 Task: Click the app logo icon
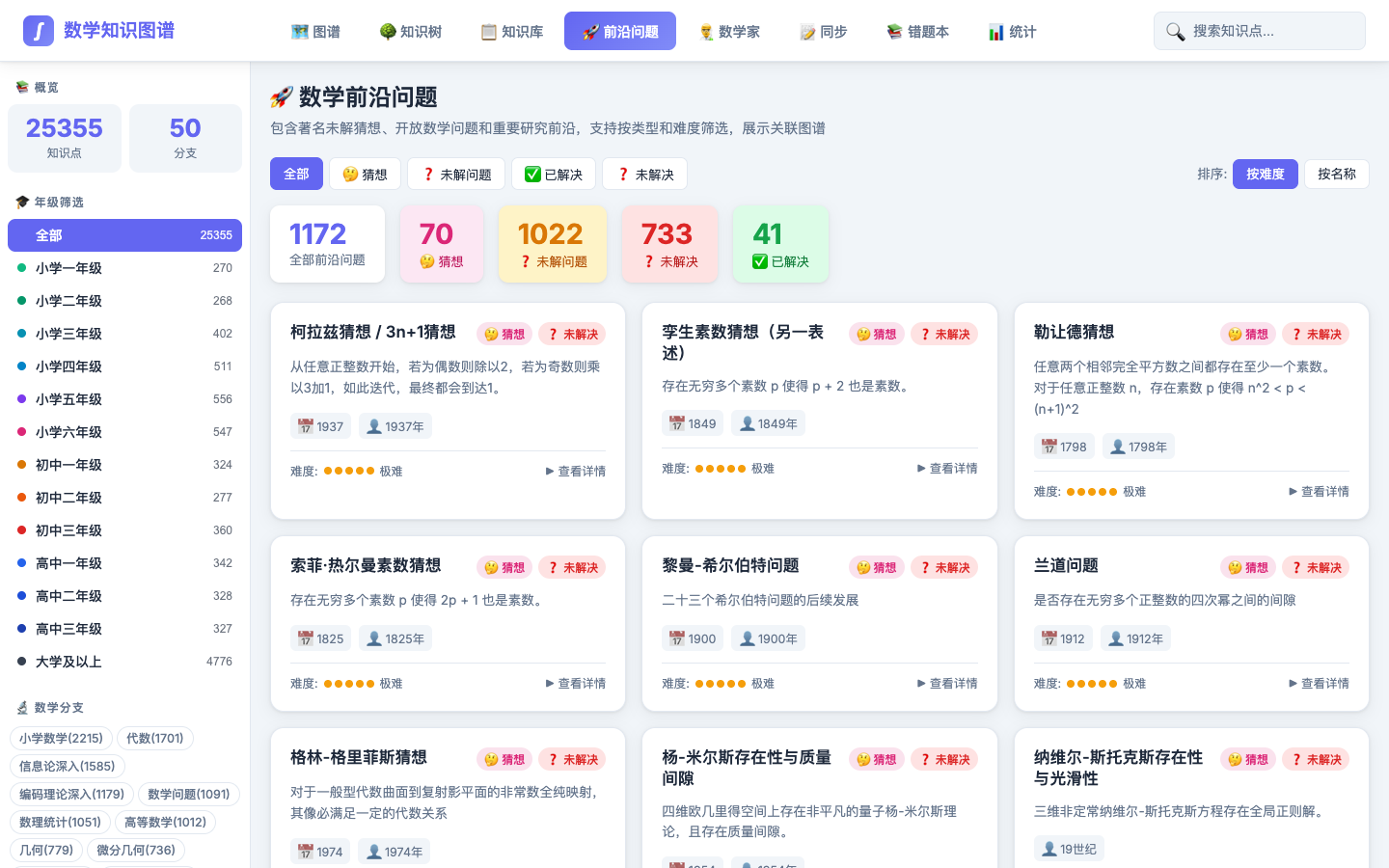(x=39, y=31)
